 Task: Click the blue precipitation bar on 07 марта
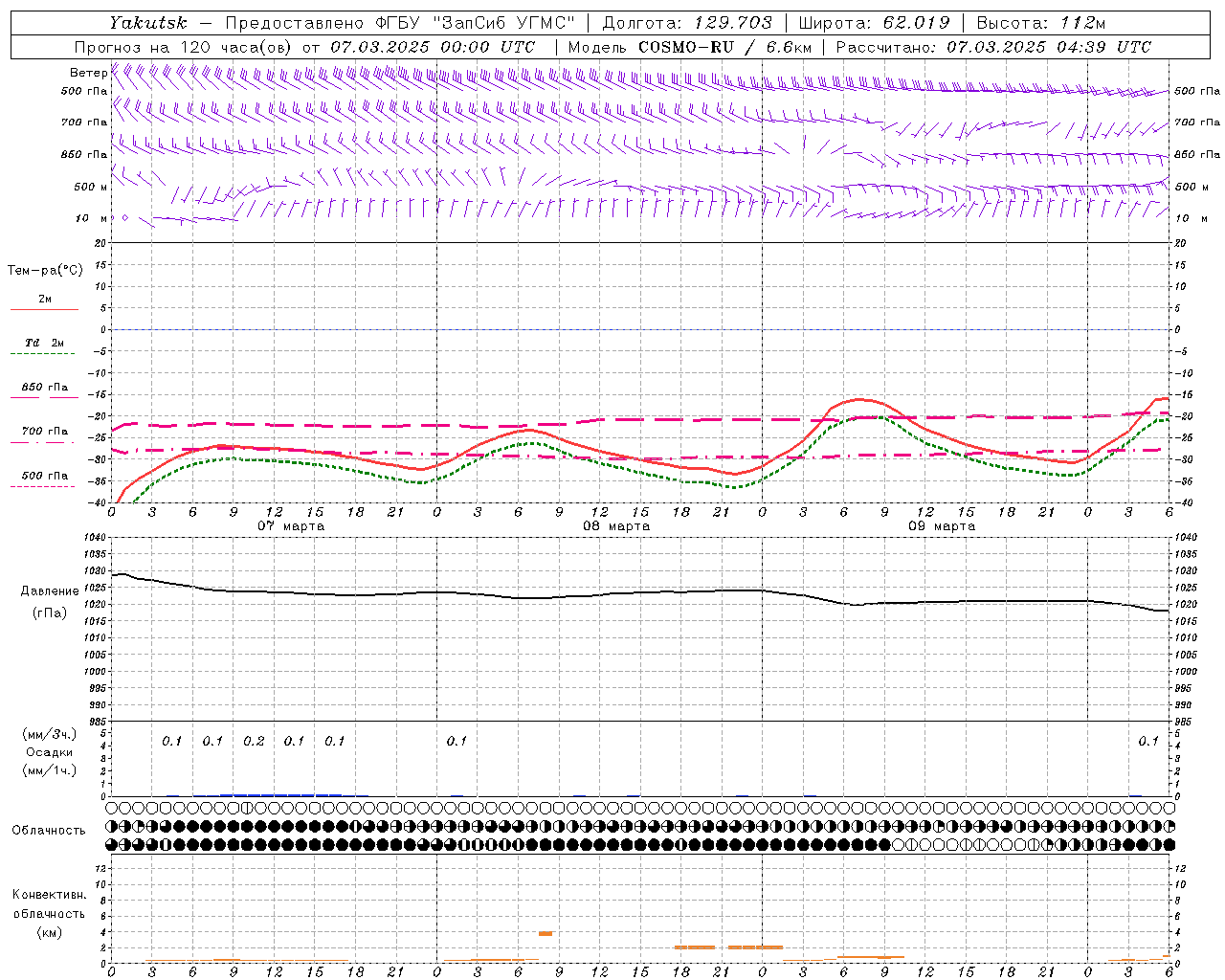click(x=280, y=794)
